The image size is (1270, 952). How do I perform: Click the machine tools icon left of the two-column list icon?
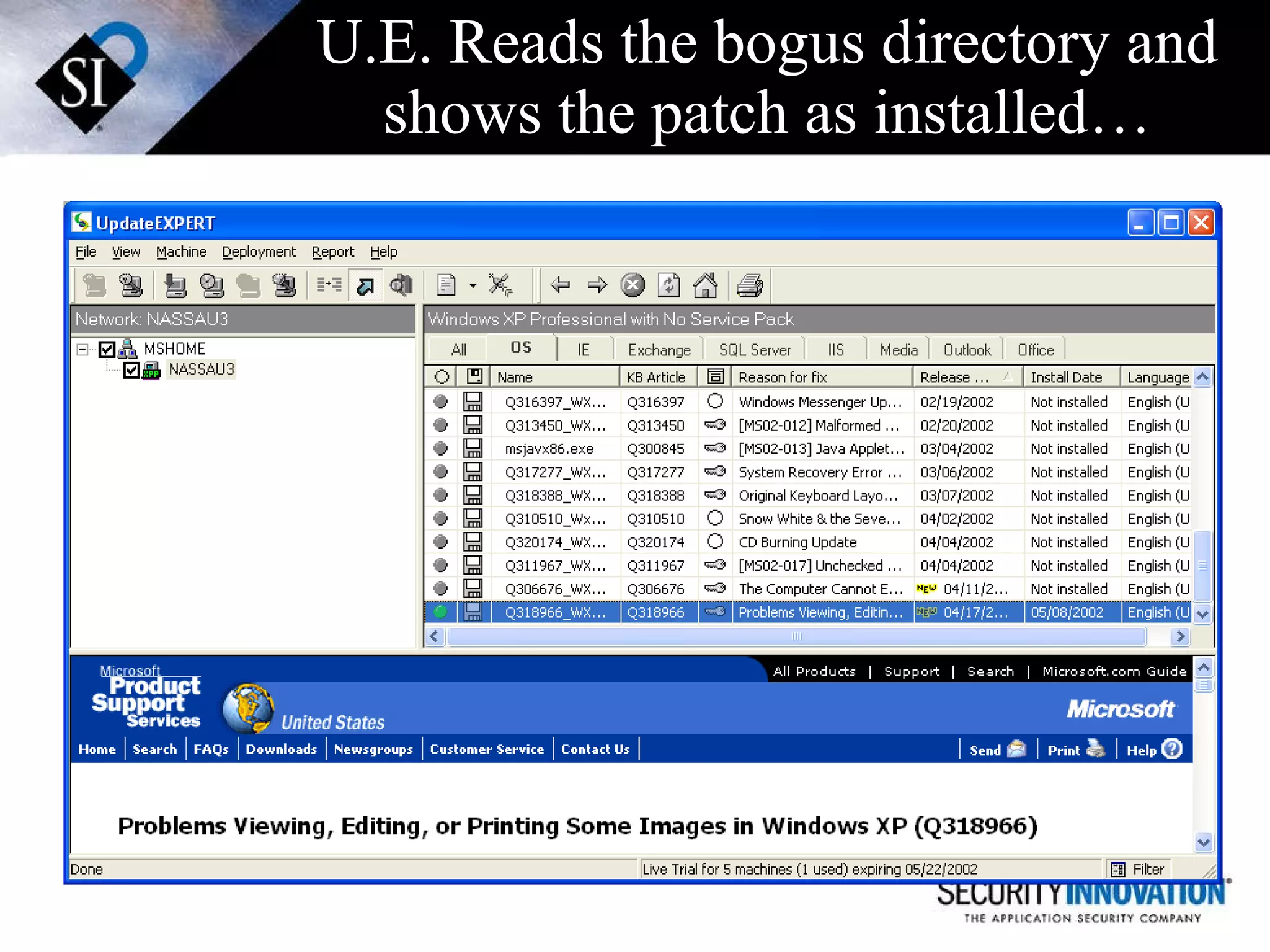(x=285, y=286)
